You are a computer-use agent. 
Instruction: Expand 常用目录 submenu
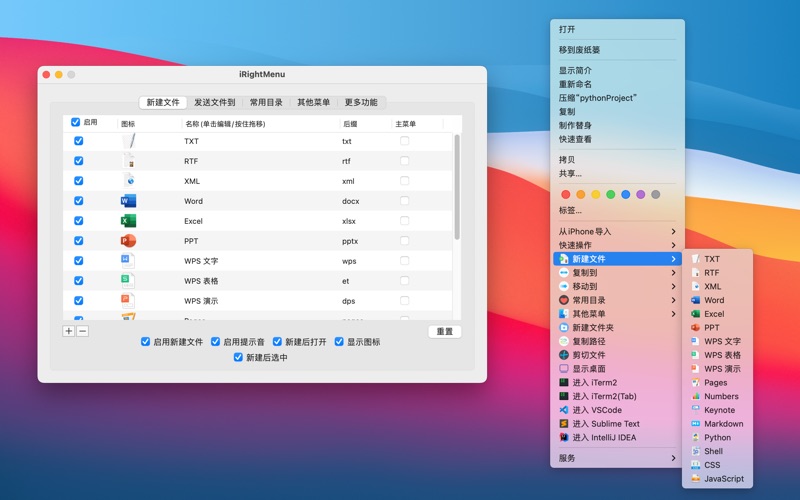pos(617,300)
